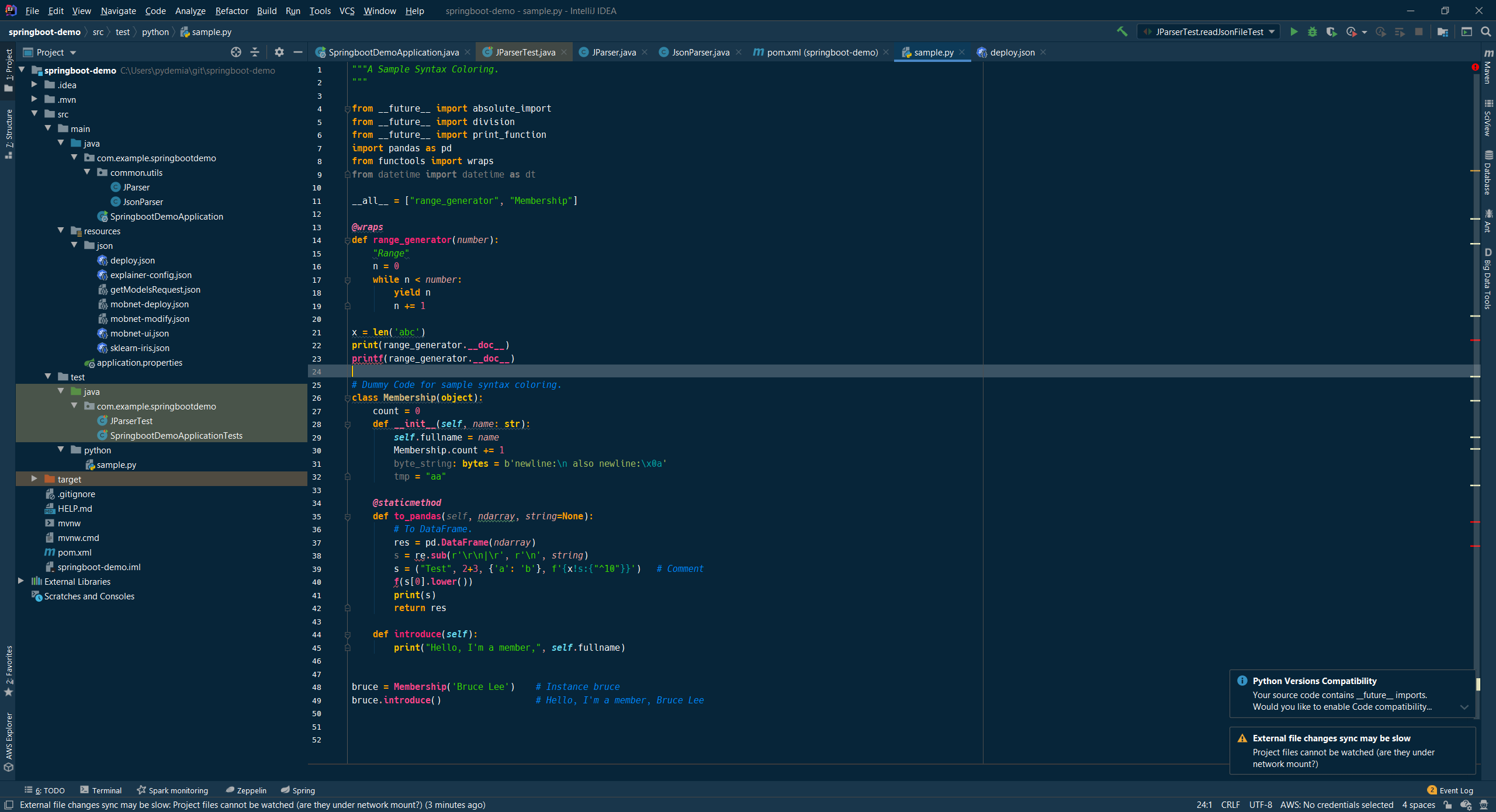Image resolution: width=1496 pixels, height=812 pixels.
Task: Open Project Structure folder icon
Action: click(x=1443, y=32)
